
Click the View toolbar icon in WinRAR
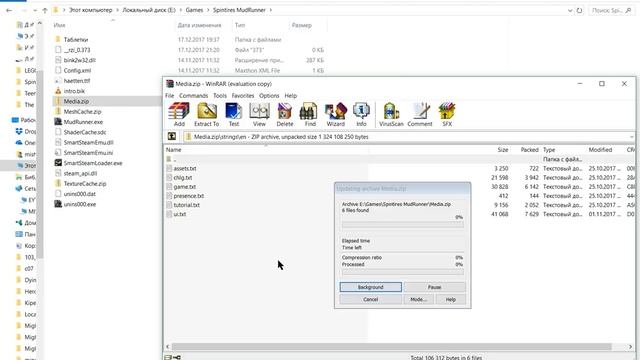click(x=259, y=114)
